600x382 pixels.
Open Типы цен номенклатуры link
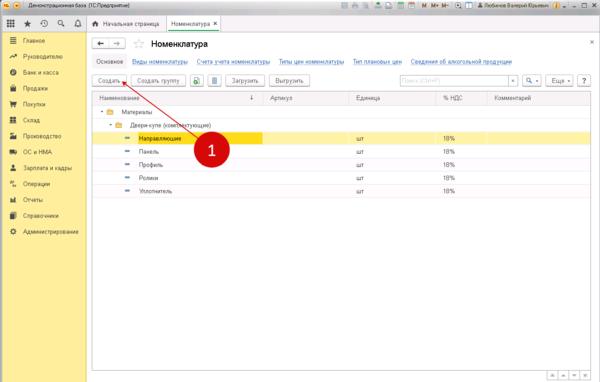tap(311, 62)
